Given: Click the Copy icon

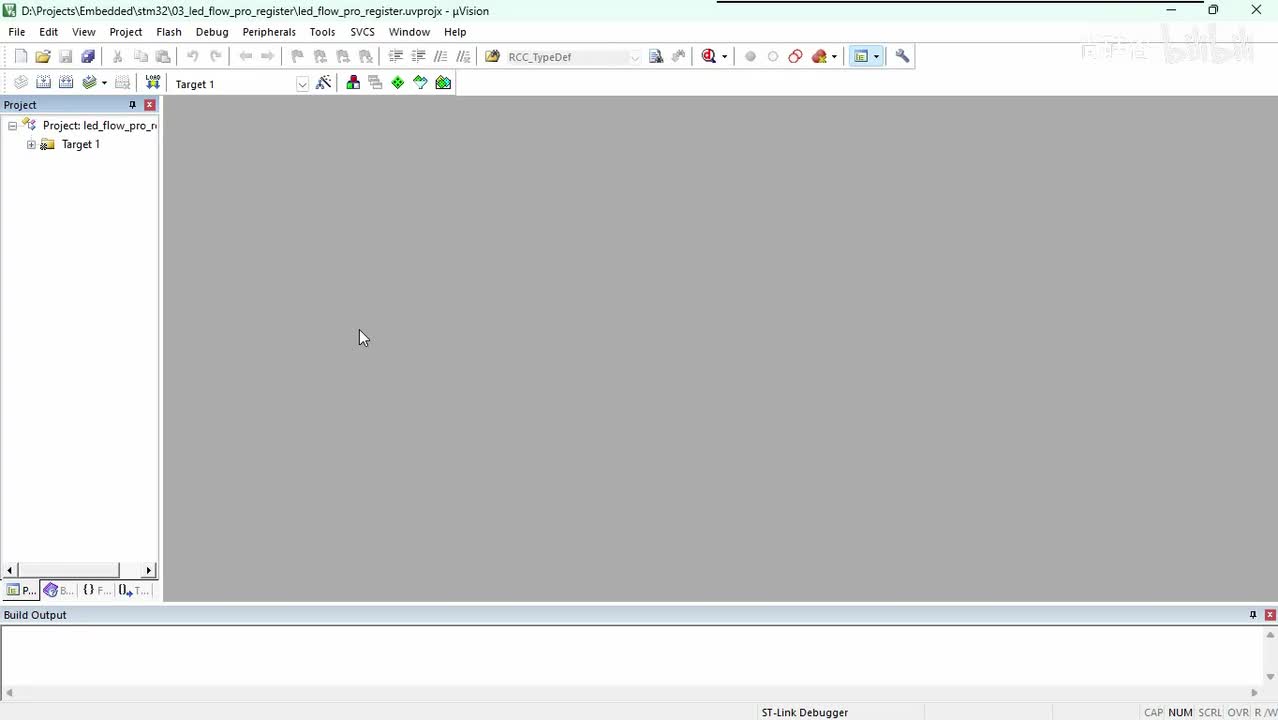Looking at the screenshot, I should point(141,57).
